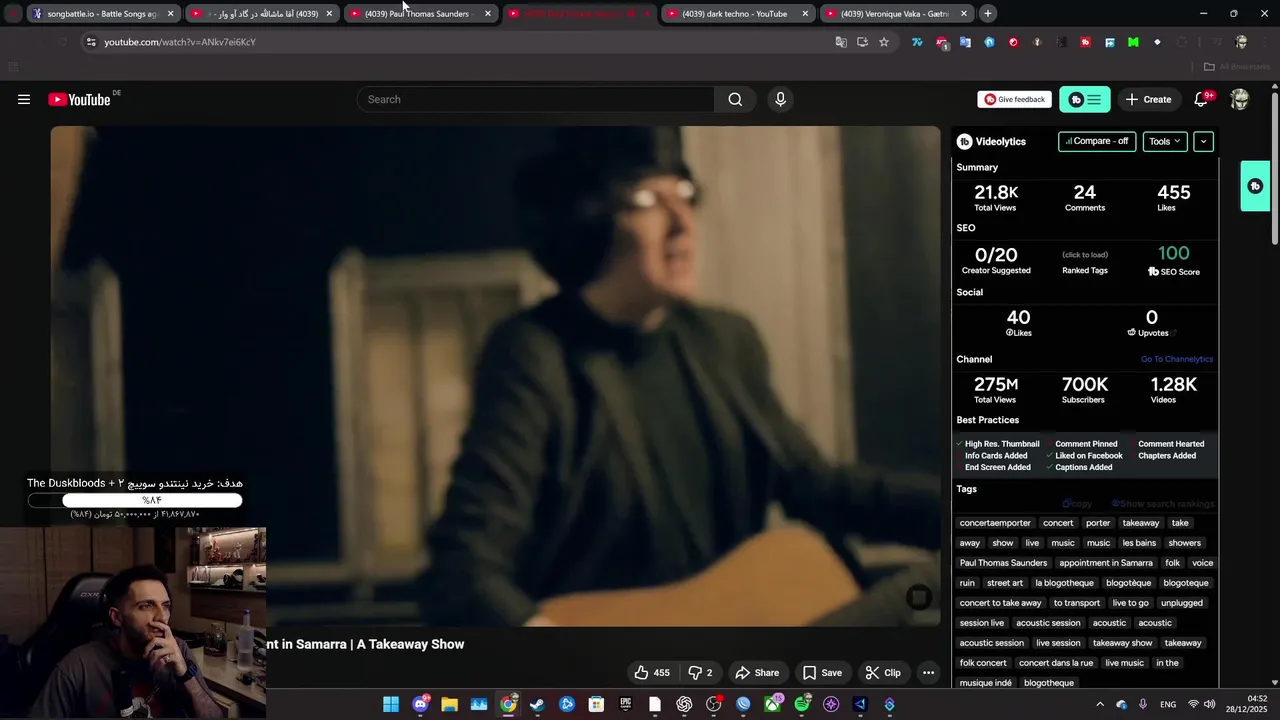Open ChatGPT app from the taskbar

tap(684, 704)
